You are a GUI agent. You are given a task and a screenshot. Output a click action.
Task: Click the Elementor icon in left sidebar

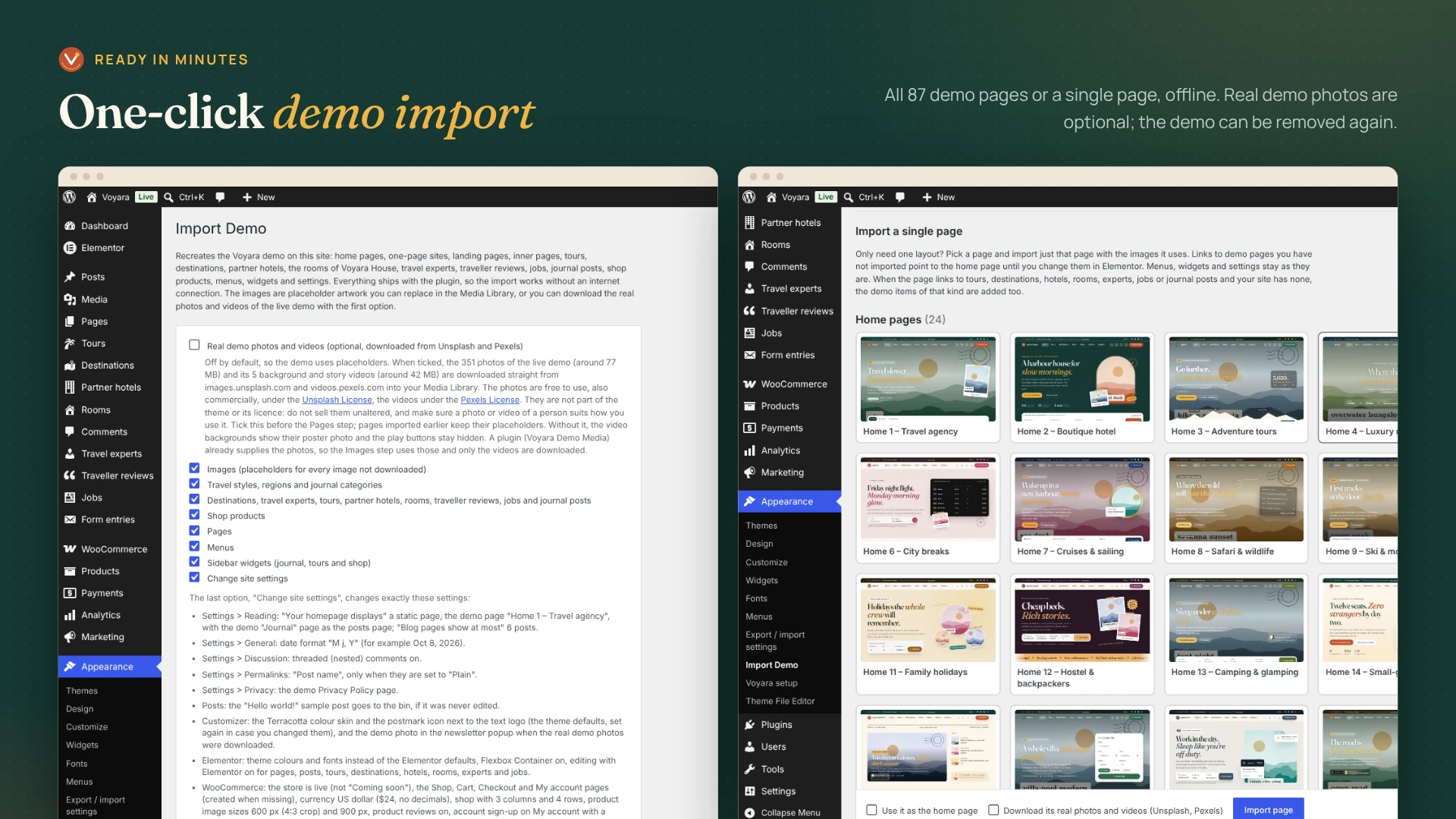point(70,248)
